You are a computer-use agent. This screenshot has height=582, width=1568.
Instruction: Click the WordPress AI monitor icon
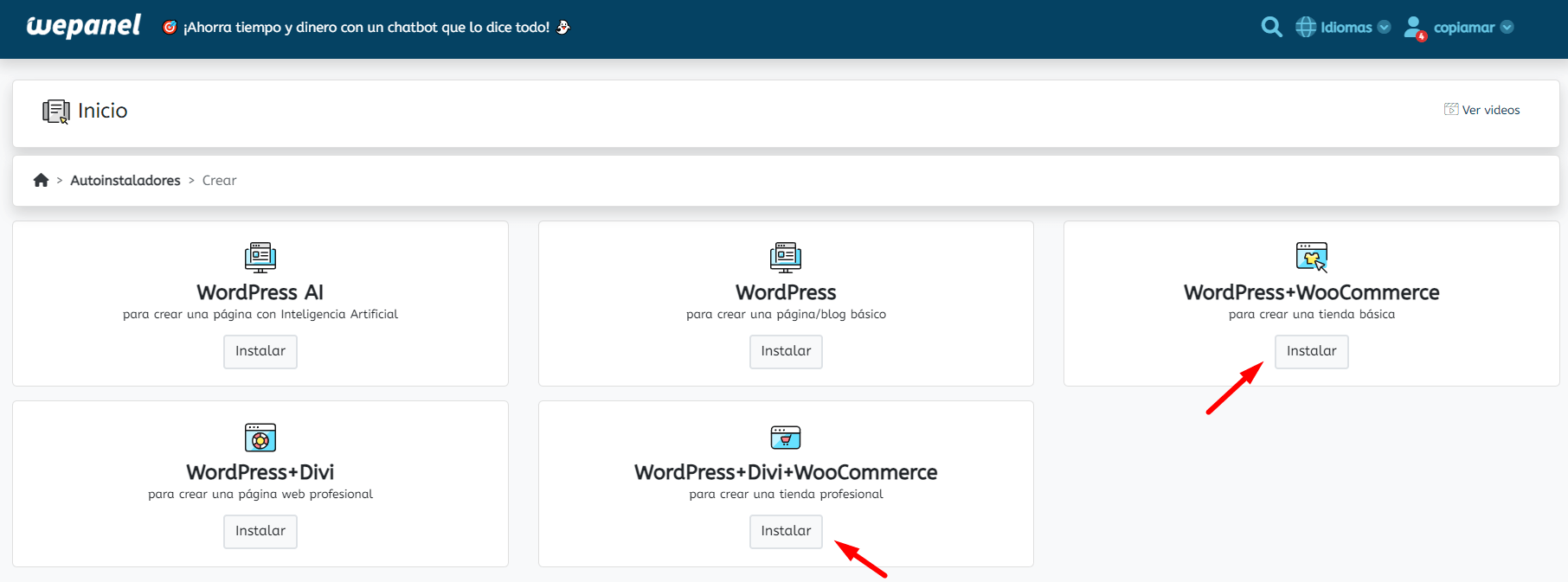[260, 258]
